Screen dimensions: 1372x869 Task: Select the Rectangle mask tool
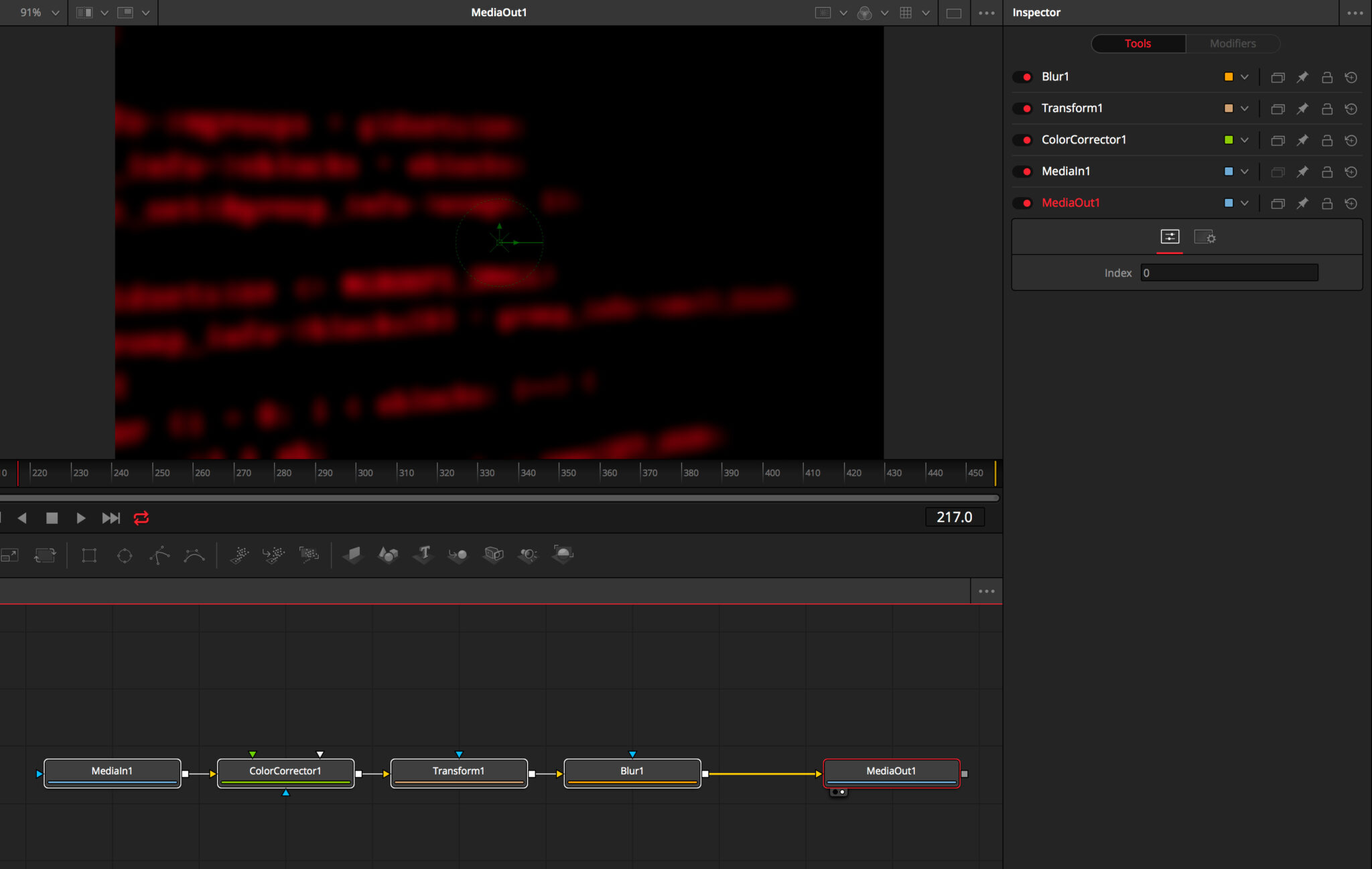pos(89,555)
